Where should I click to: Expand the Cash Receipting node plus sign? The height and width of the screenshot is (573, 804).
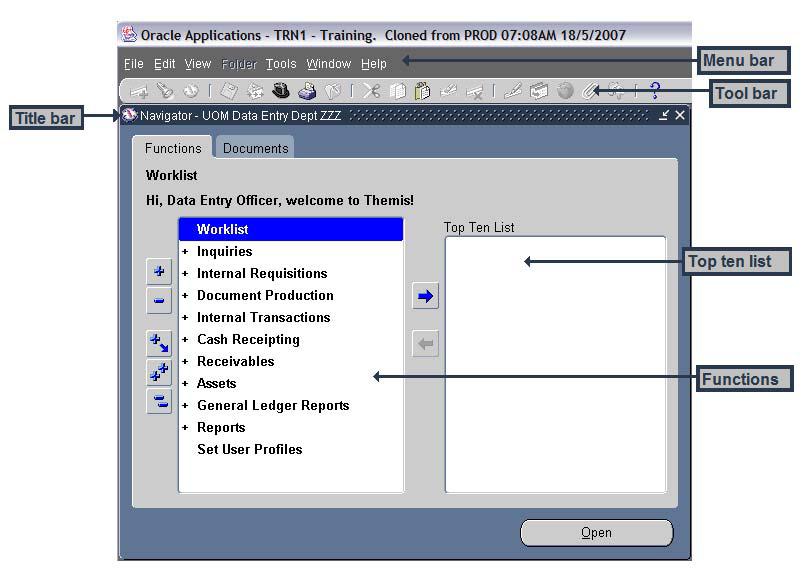point(185,340)
